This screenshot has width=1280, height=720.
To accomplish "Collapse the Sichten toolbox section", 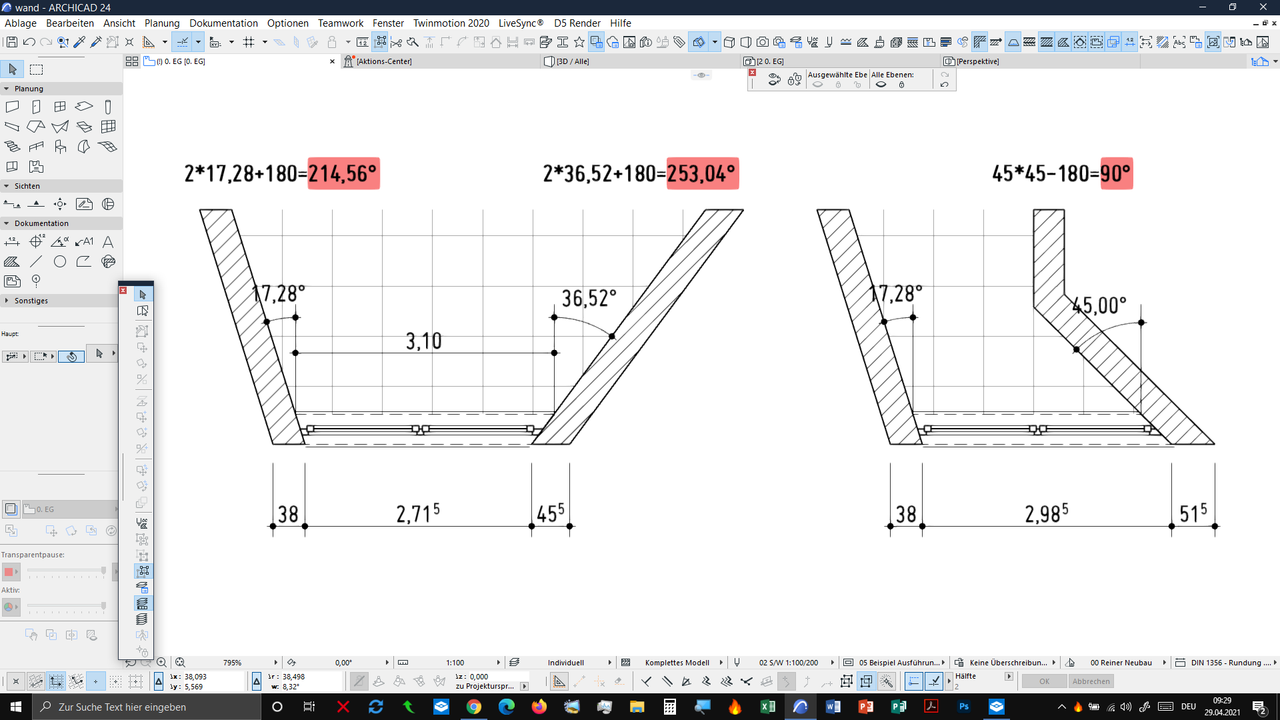I will tap(7, 186).
